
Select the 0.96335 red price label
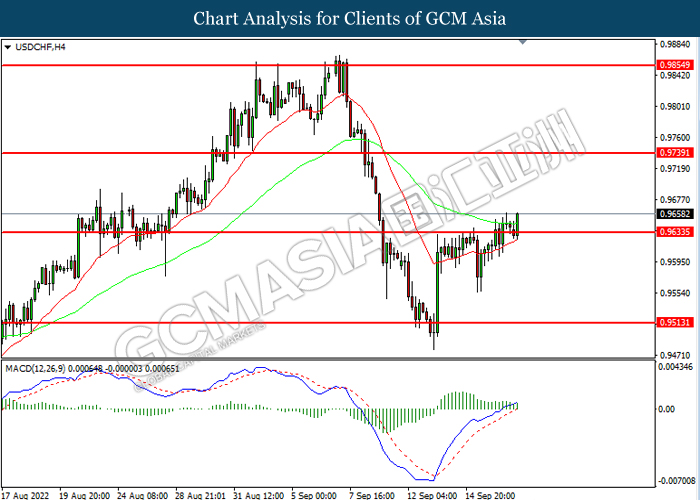(x=676, y=232)
